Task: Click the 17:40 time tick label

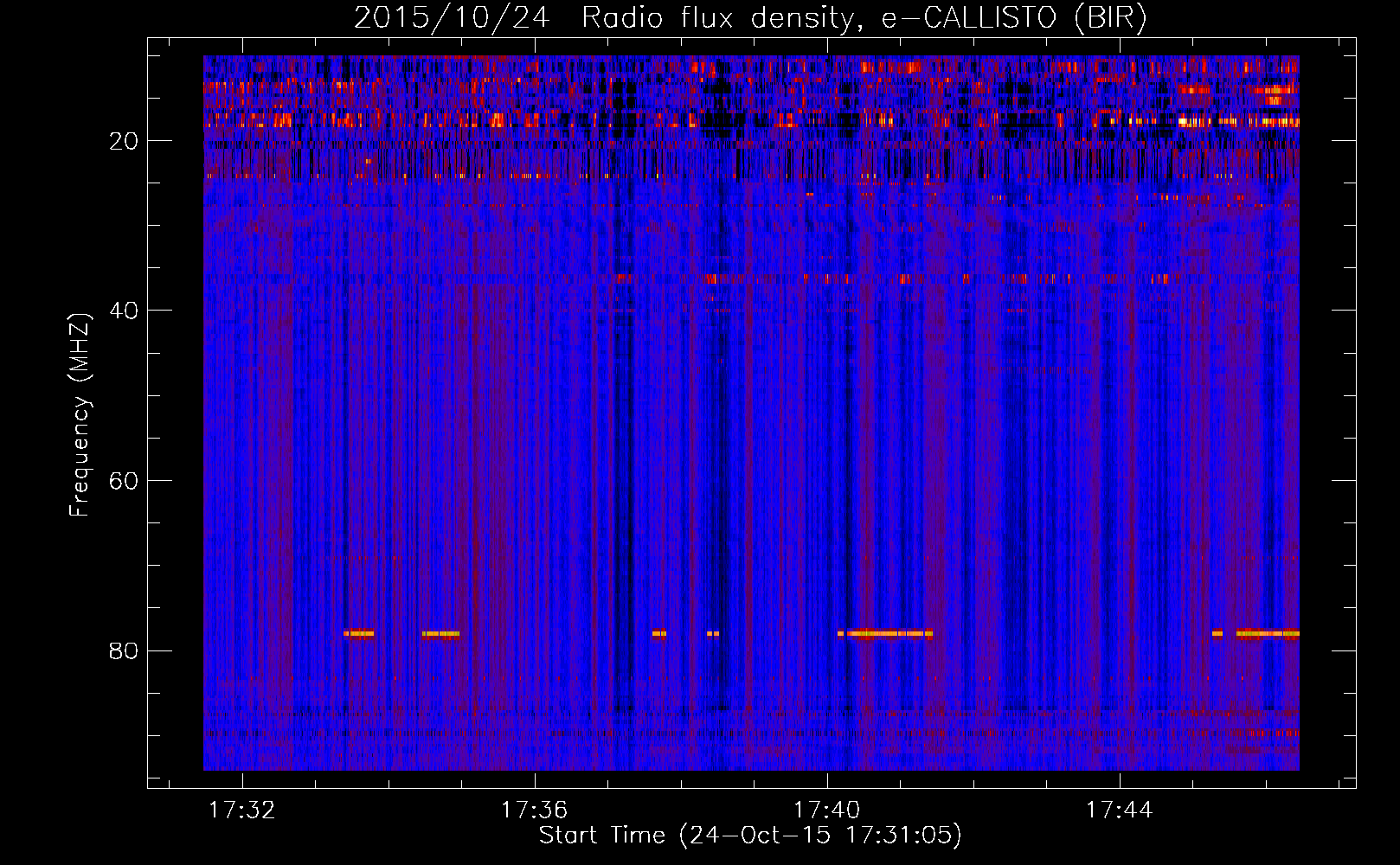Action: (827, 810)
